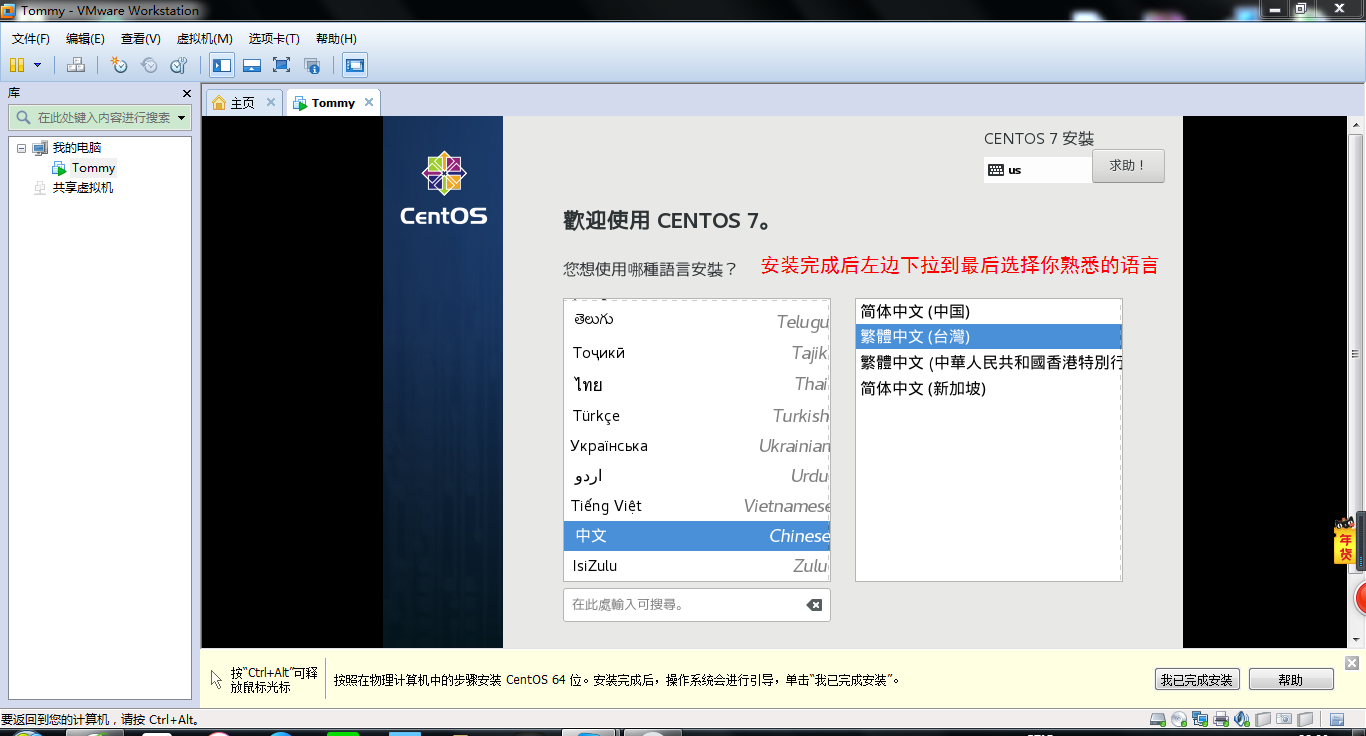Click the 我已完成安装 button
This screenshot has height=736, width=1366.
pos(1197,680)
